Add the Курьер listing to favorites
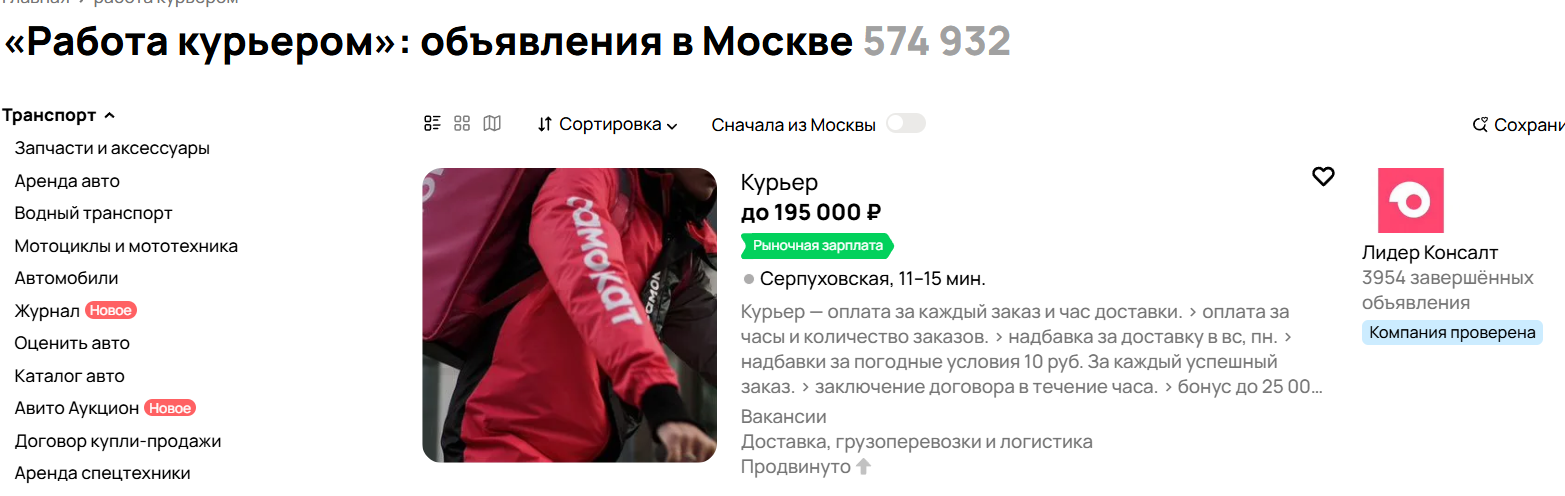 point(1323,177)
